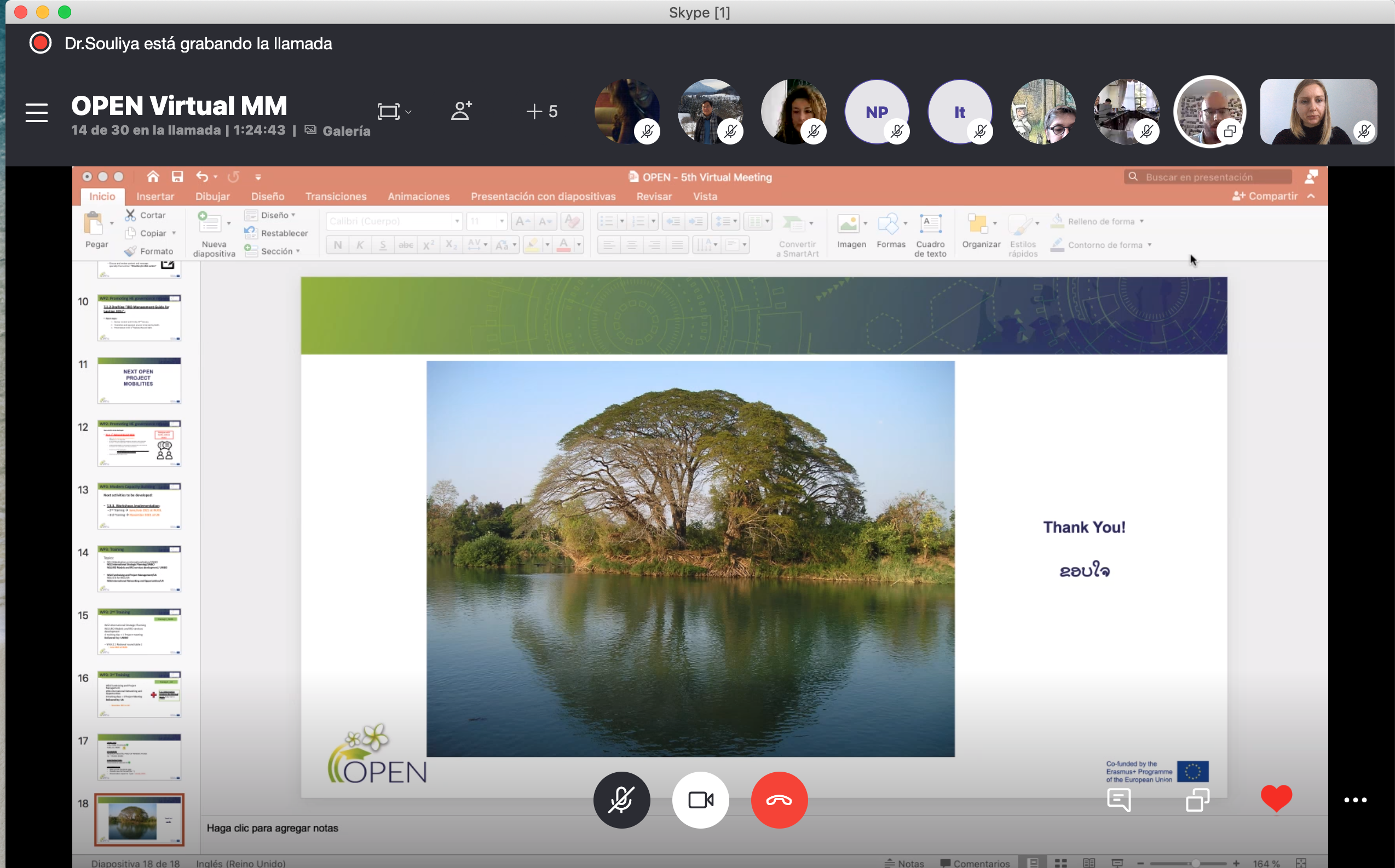Open the call chat icon

tap(1118, 800)
